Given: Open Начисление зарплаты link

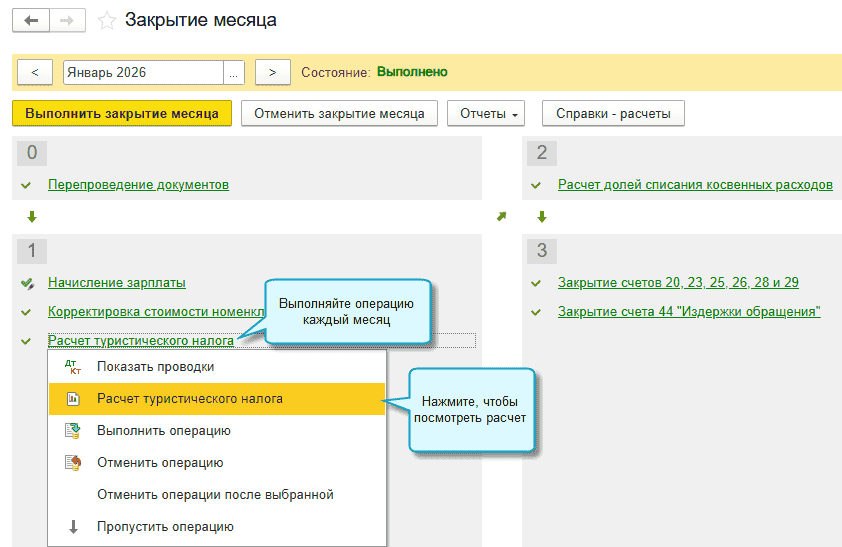Looking at the screenshot, I should coord(117,283).
